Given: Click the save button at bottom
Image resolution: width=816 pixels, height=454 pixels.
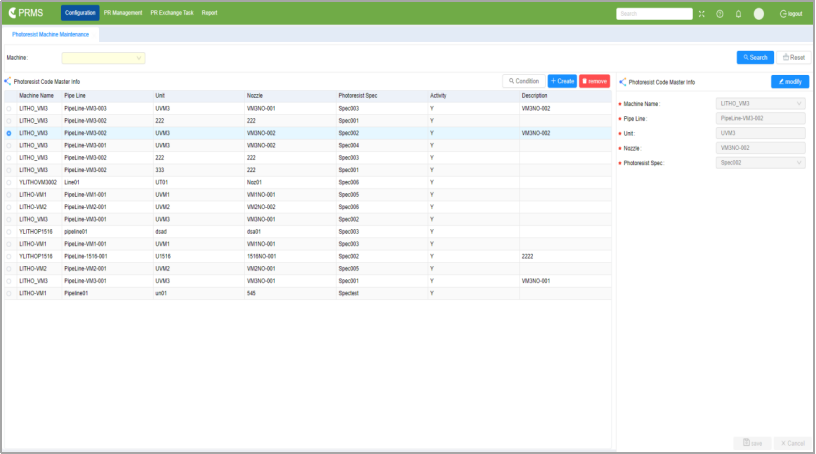Looking at the screenshot, I should tap(753, 443).
